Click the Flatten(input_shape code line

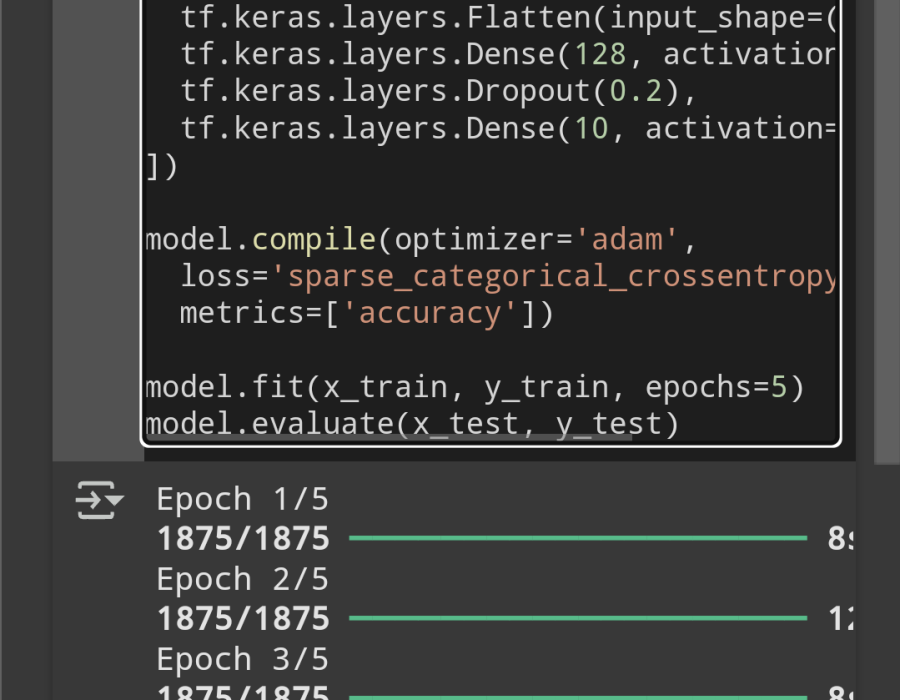coord(509,18)
